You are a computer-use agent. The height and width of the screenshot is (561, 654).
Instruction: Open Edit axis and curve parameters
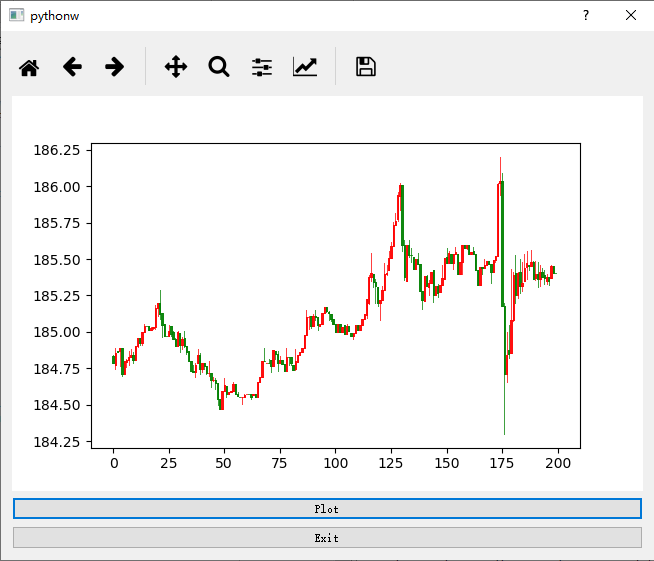(x=305, y=67)
